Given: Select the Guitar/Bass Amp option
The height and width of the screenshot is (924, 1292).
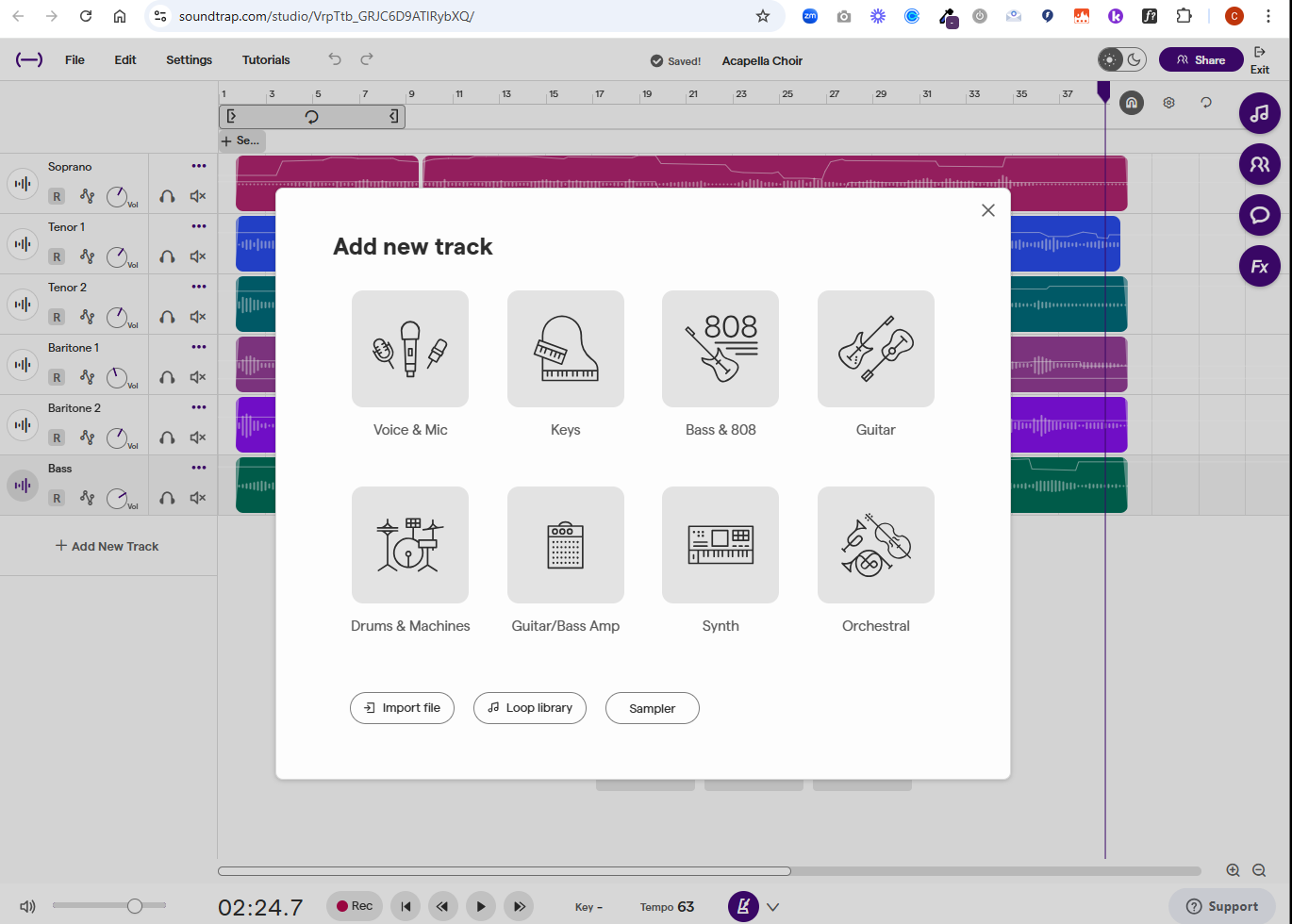Looking at the screenshot, I should pyautogui.click(x=565, y=545).
